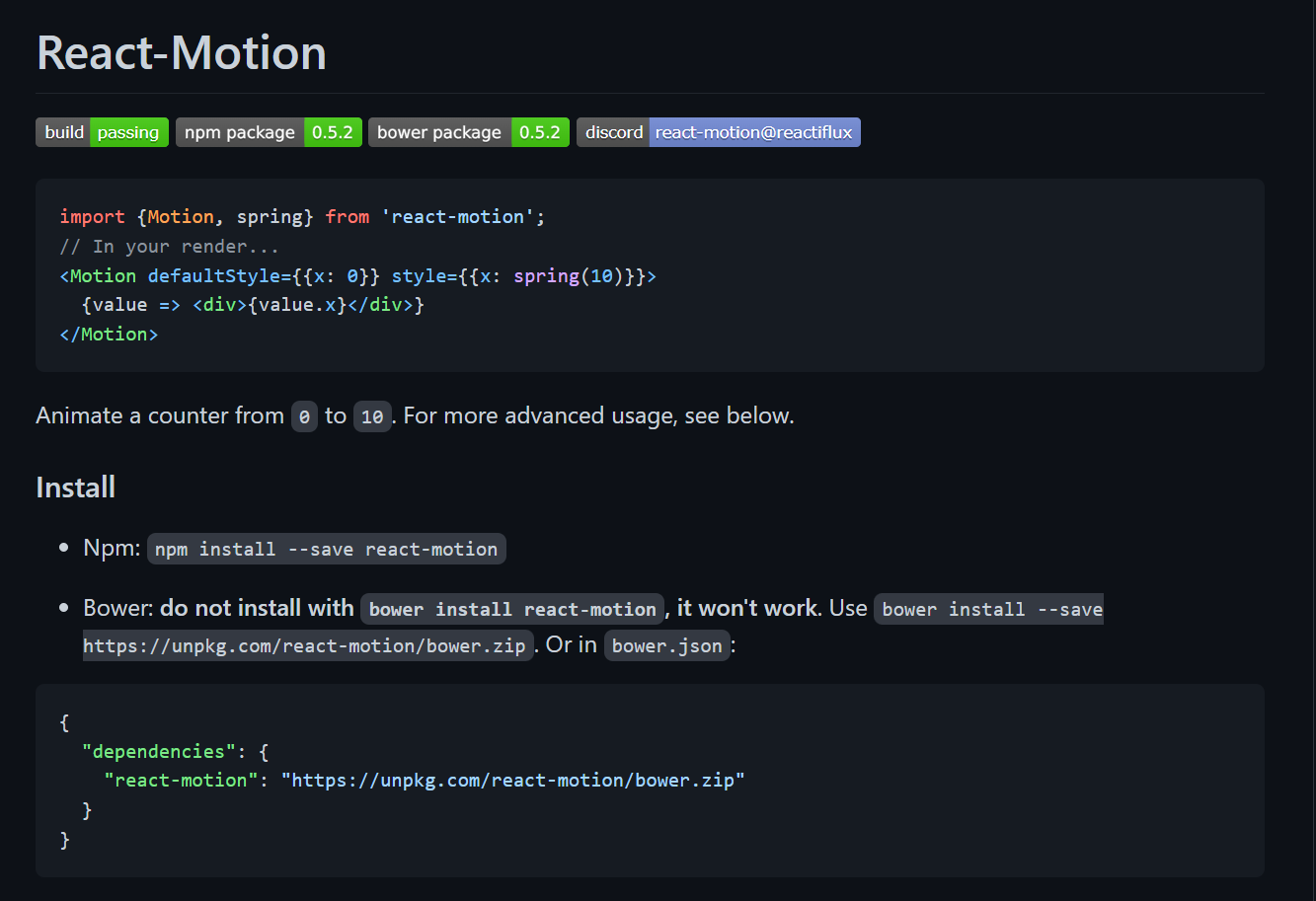Click the spring(10) call in the example

tap(573, 275)
